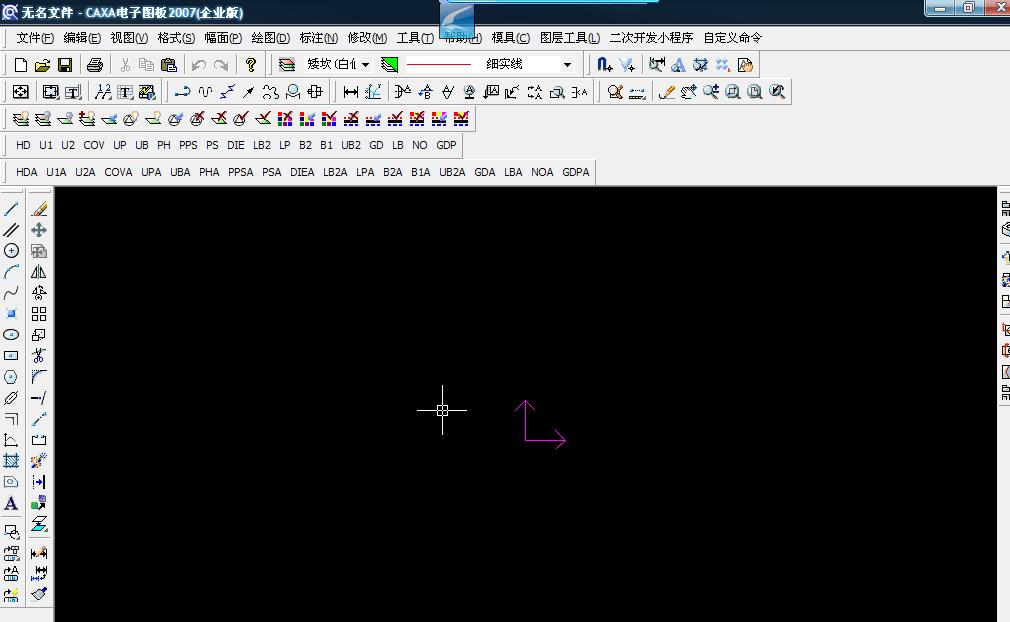Click the red line style preview

(439, 64)
